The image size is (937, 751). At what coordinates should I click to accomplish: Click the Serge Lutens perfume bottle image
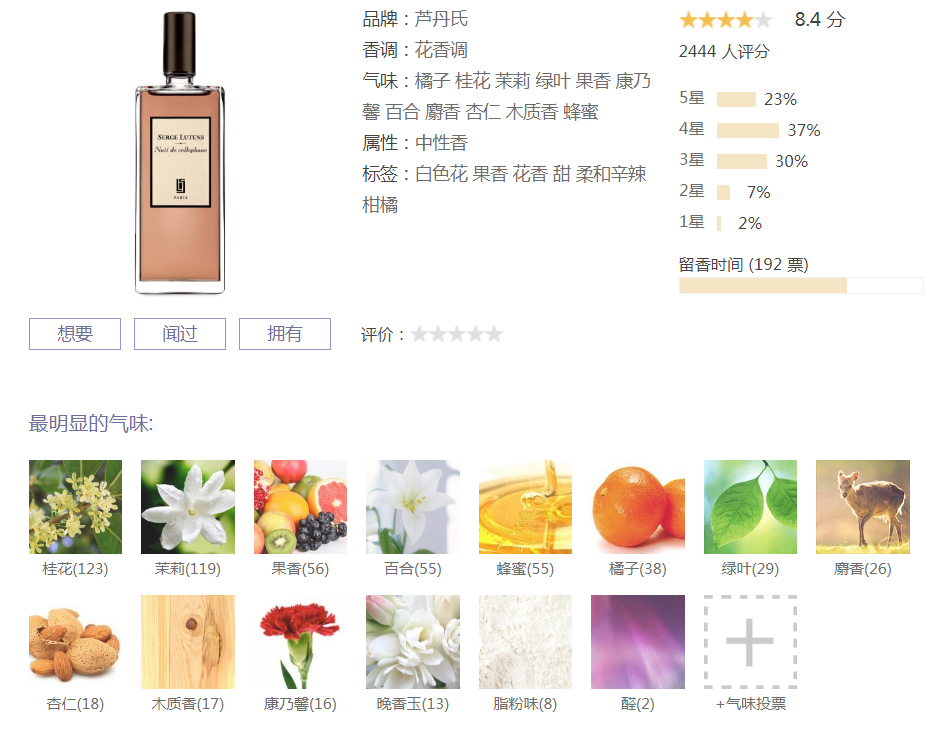tap(180, 153)
